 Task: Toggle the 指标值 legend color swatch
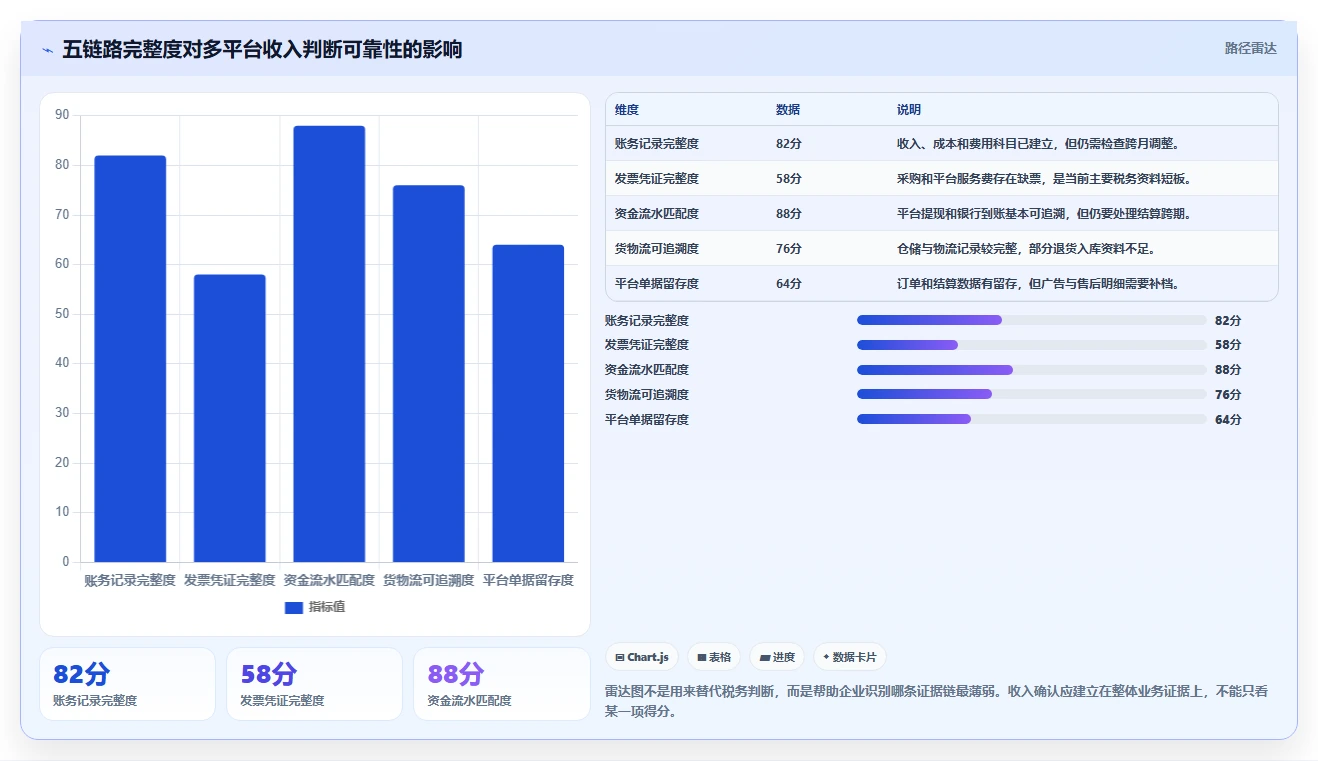[x=294, y=607]
